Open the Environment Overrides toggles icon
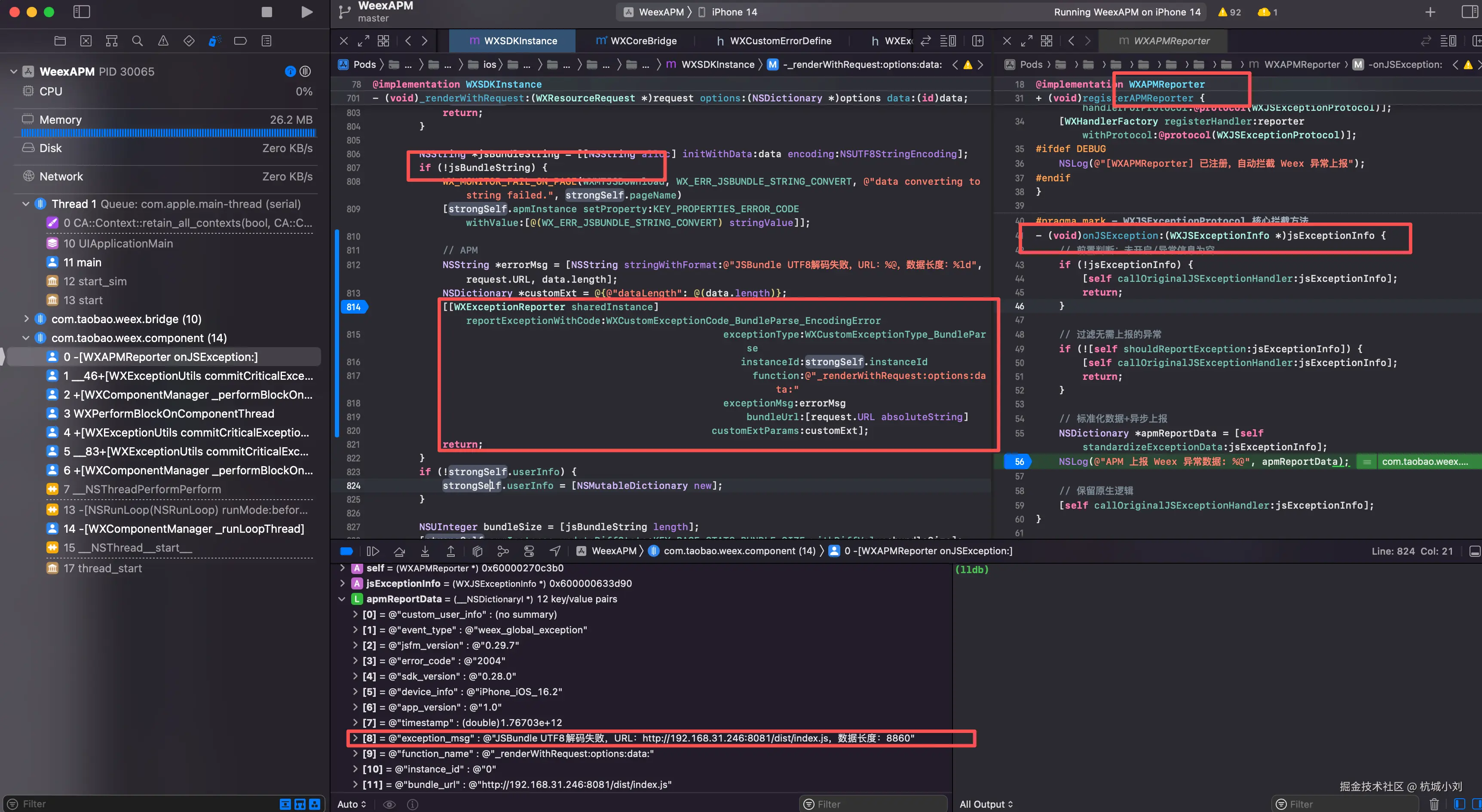 pos(529,551)
